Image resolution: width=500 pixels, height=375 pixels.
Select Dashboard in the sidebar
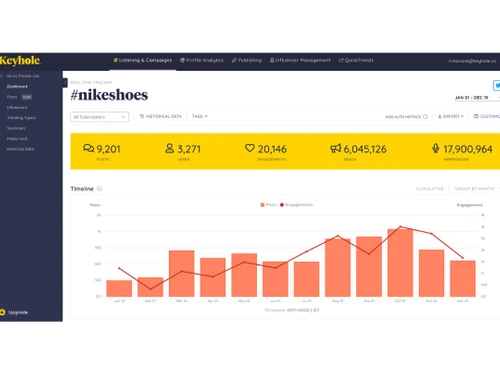(x=17, y=86)
